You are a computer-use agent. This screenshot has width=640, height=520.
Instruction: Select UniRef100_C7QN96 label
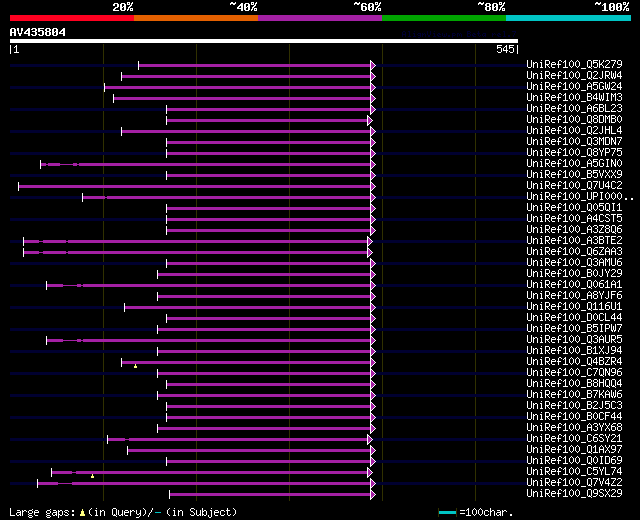[574, 373]
